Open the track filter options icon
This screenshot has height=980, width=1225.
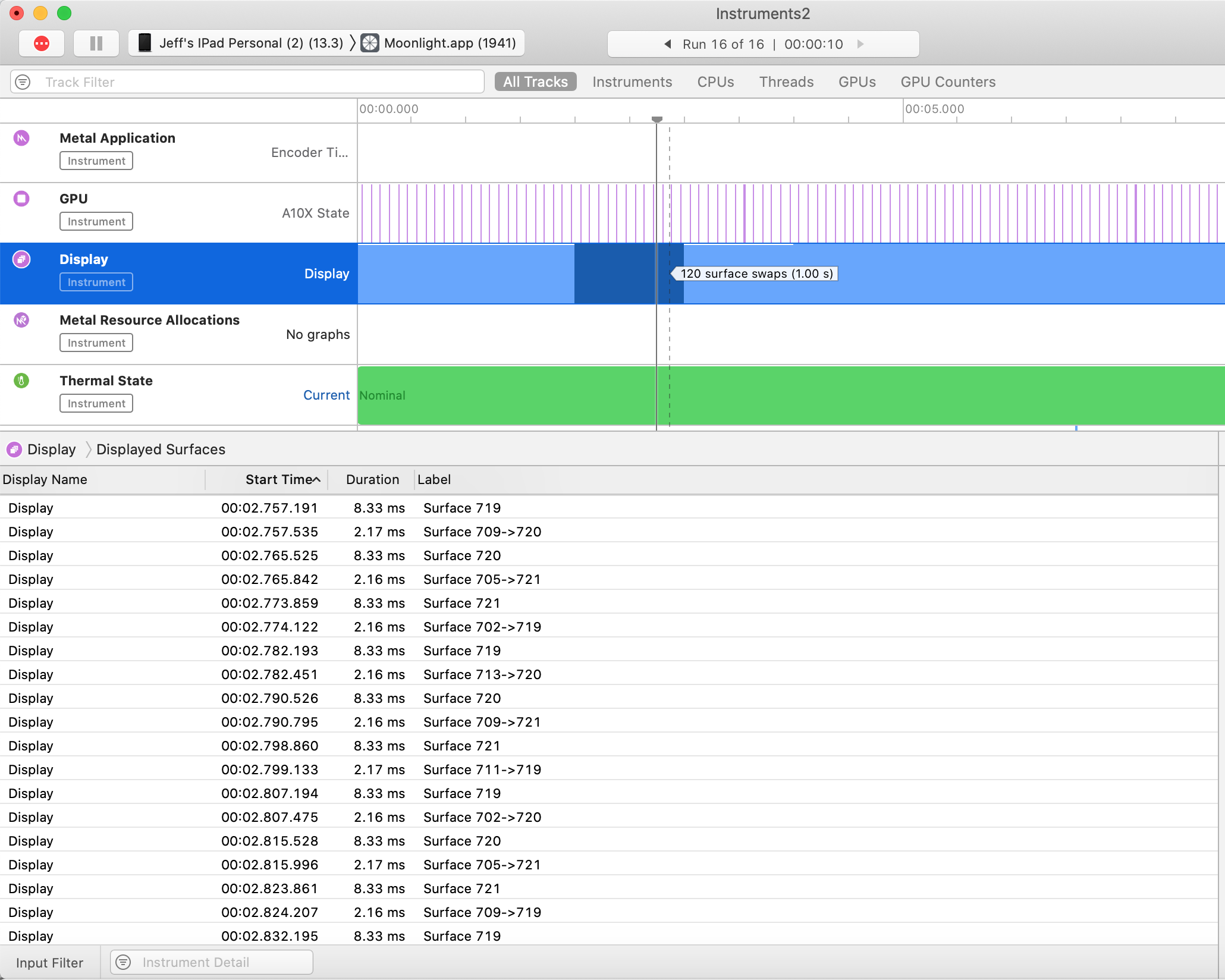tap(23, 82)
